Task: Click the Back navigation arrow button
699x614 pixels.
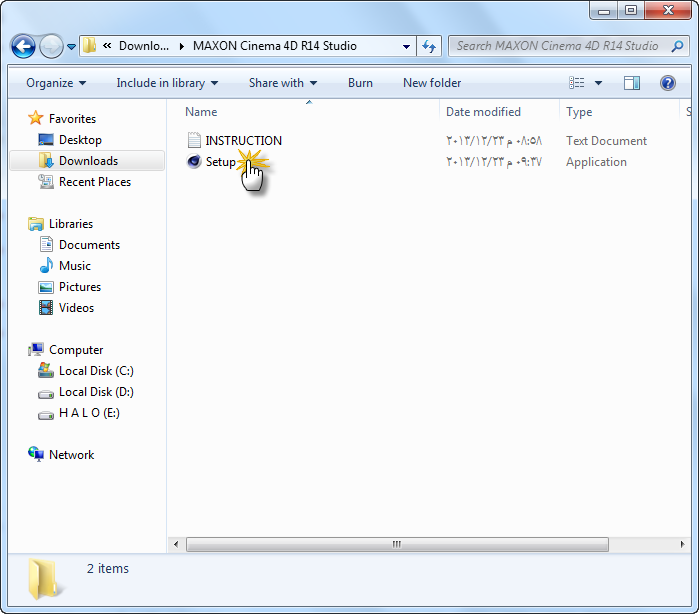Action: 24,46
